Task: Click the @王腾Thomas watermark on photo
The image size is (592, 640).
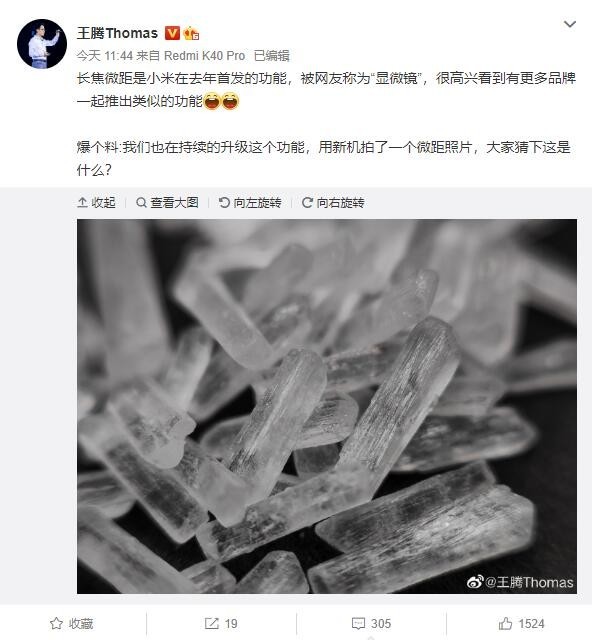Action: coord(520,582)
